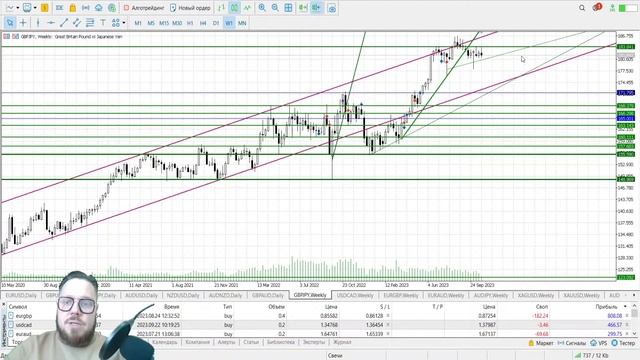This screenshot has width=640, height=360.
Task: Open the IDE MetaEditor icon
Action: pos(60,8)
